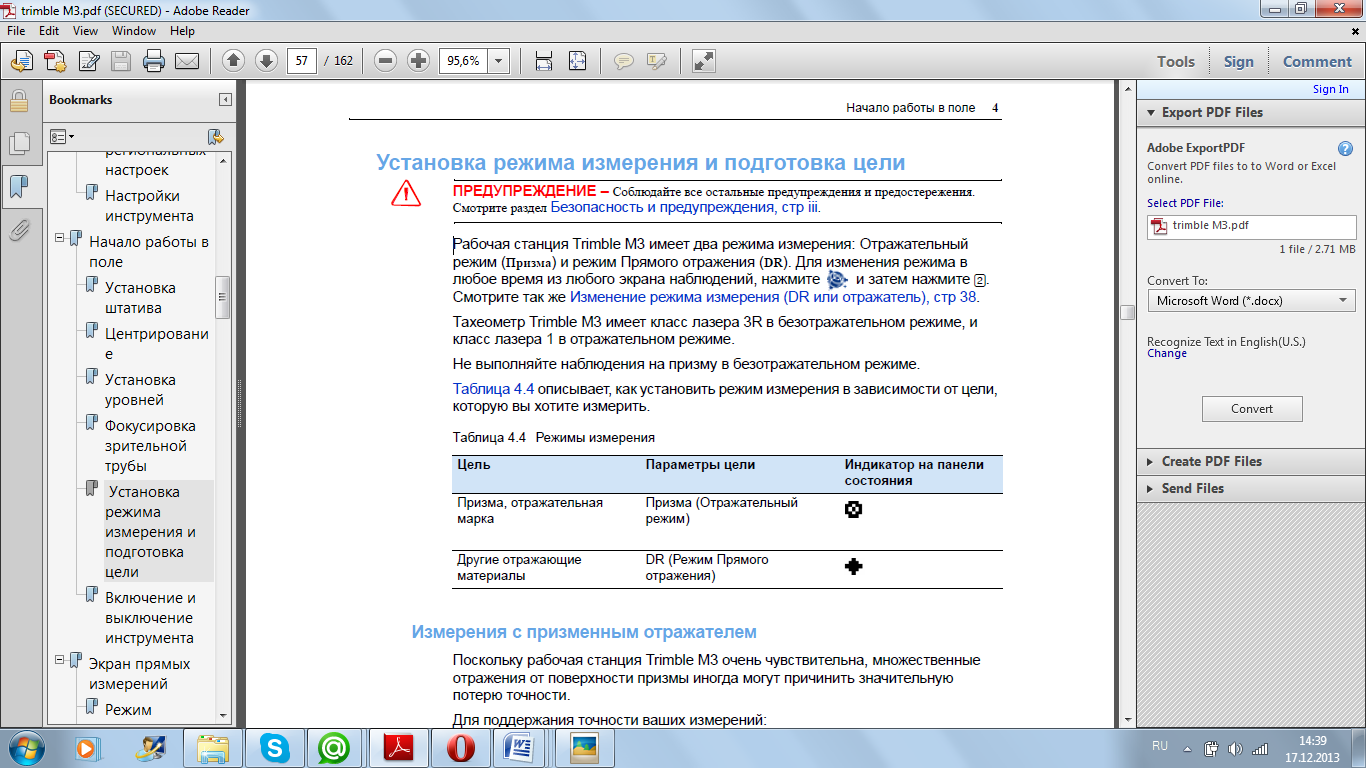Click the zoom percentage field
The width and height of the screenshot is (1366, 768).
point(464,61)
